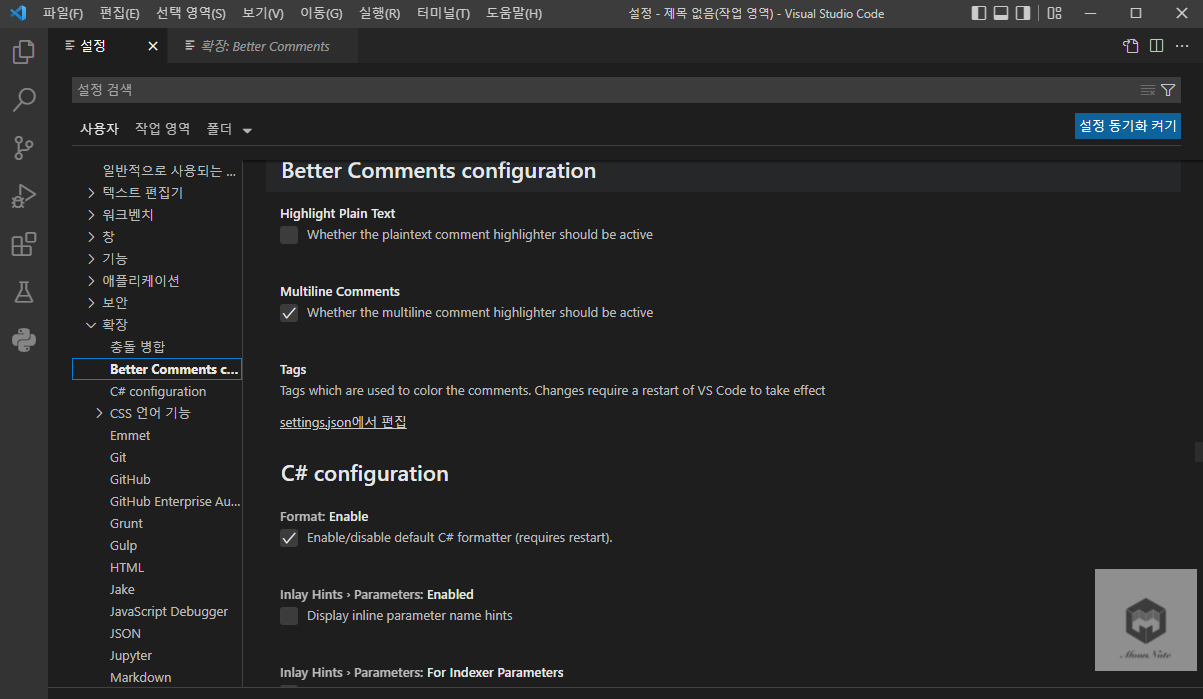Expand the 창 section
Image resolution: width=1203 pixels, height=699 pixels.
91,237
